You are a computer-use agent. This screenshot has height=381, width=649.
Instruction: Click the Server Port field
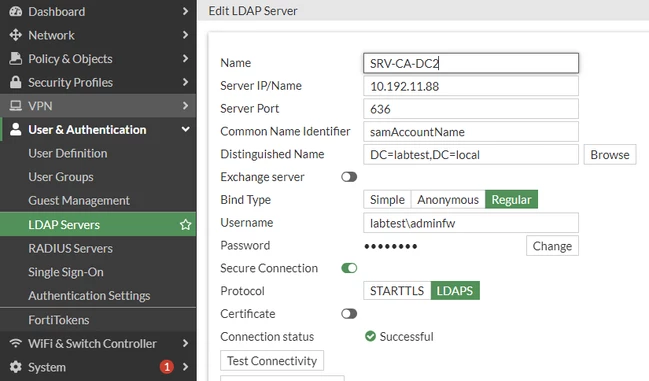[x=471, y=109]
